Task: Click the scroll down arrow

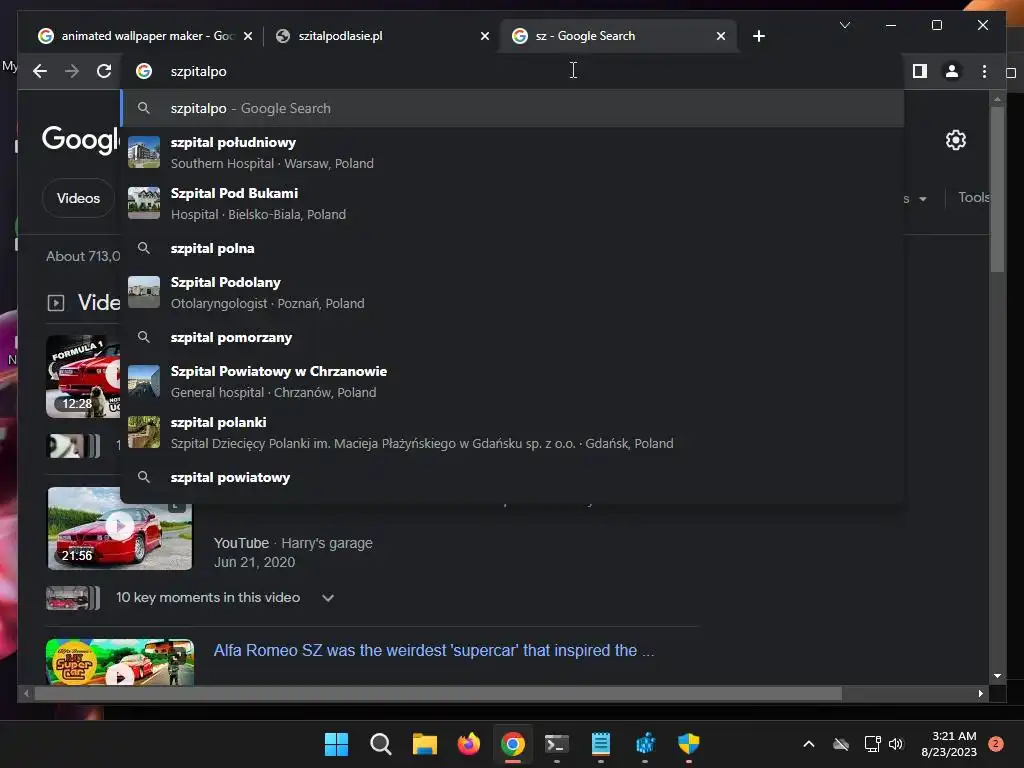Action: coord(997,676)
